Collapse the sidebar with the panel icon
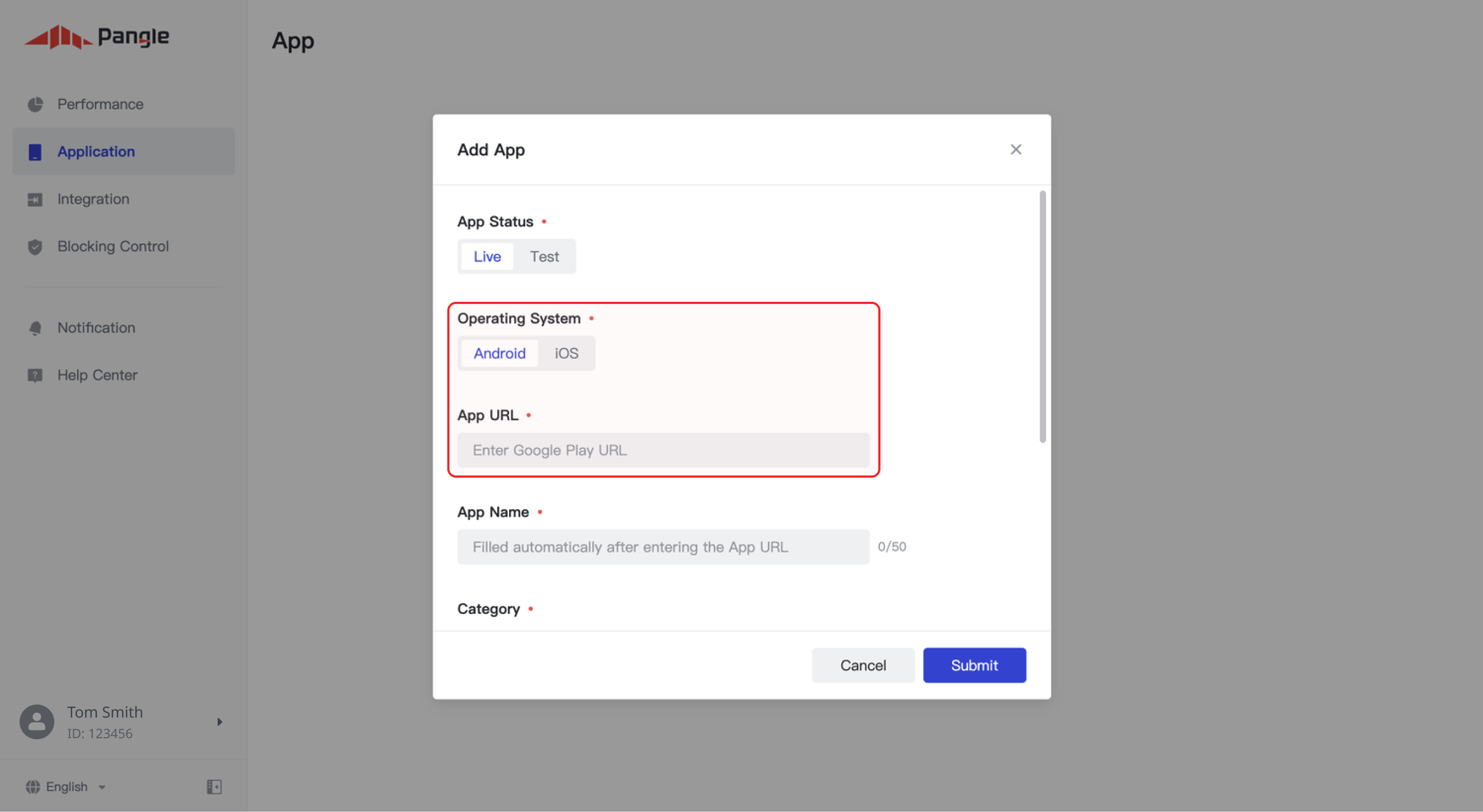 [x=214, y=786]
